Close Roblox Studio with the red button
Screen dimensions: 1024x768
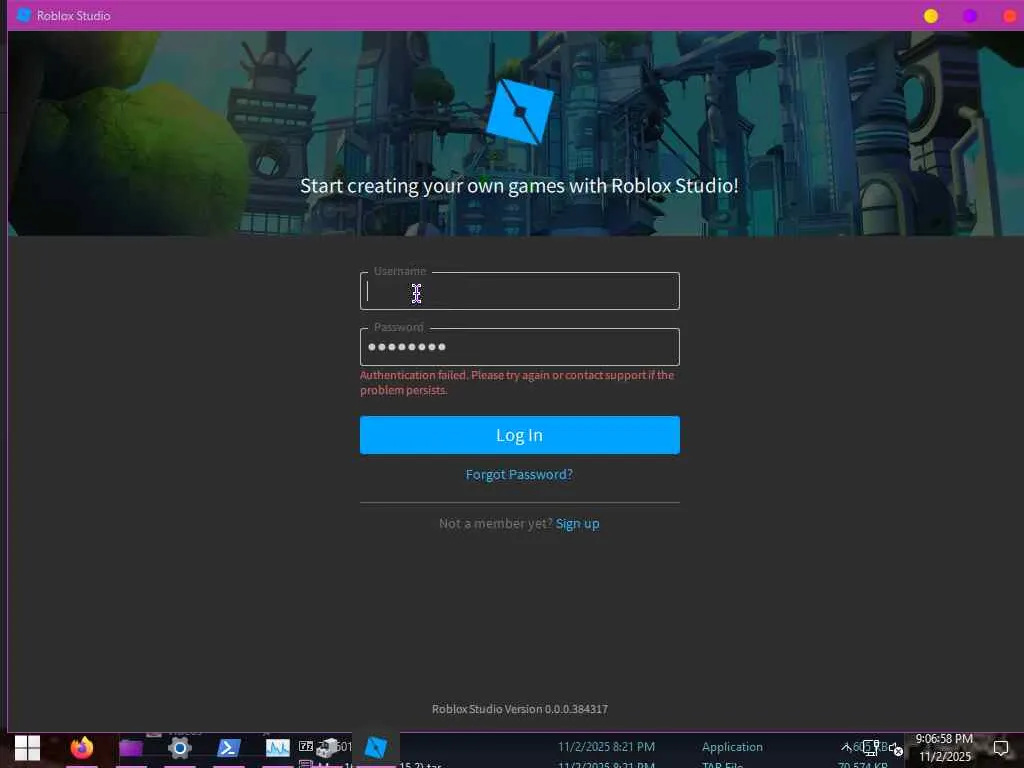(x=1010, y=16)
